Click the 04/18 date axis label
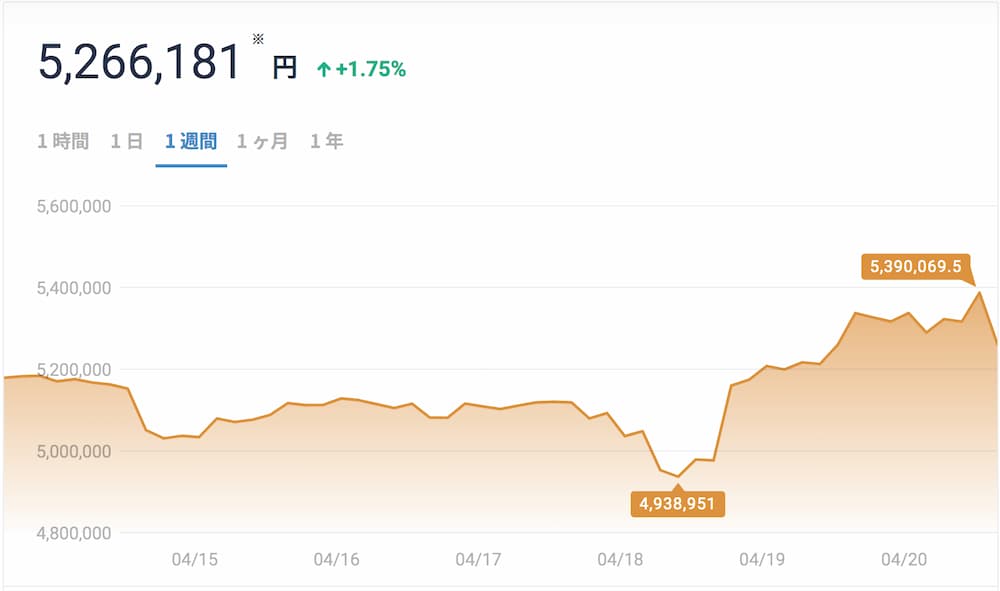 pos(620,559)
